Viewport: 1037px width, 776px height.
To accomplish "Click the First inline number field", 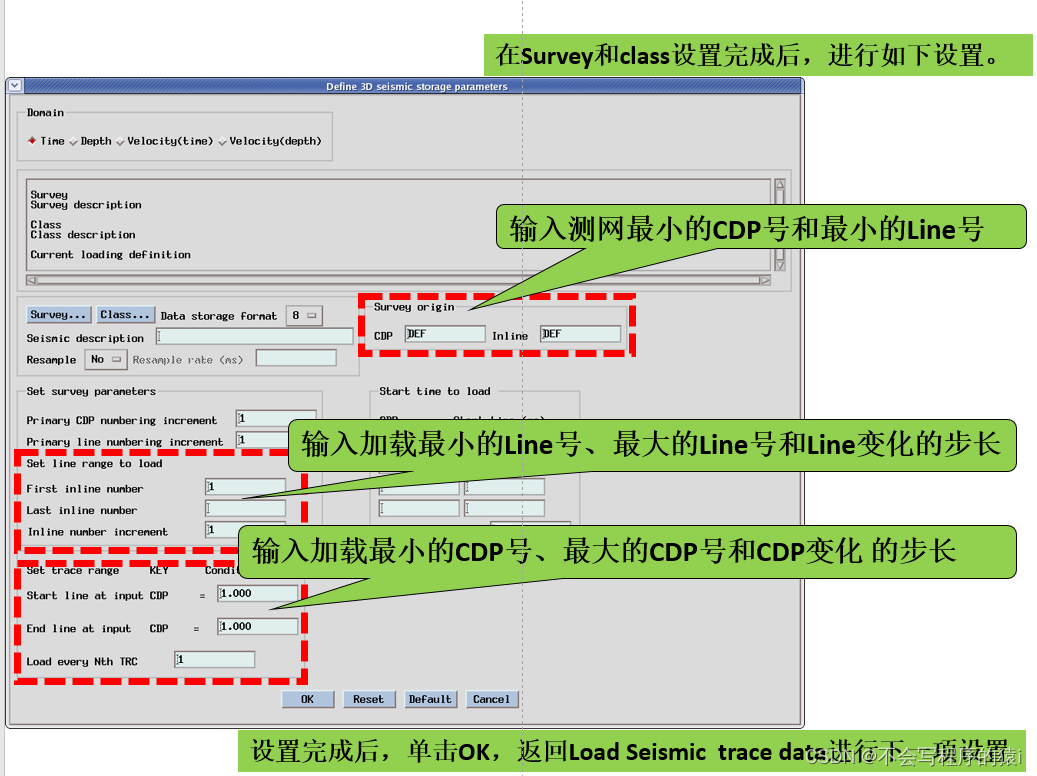I will click(x=245, y=486).
